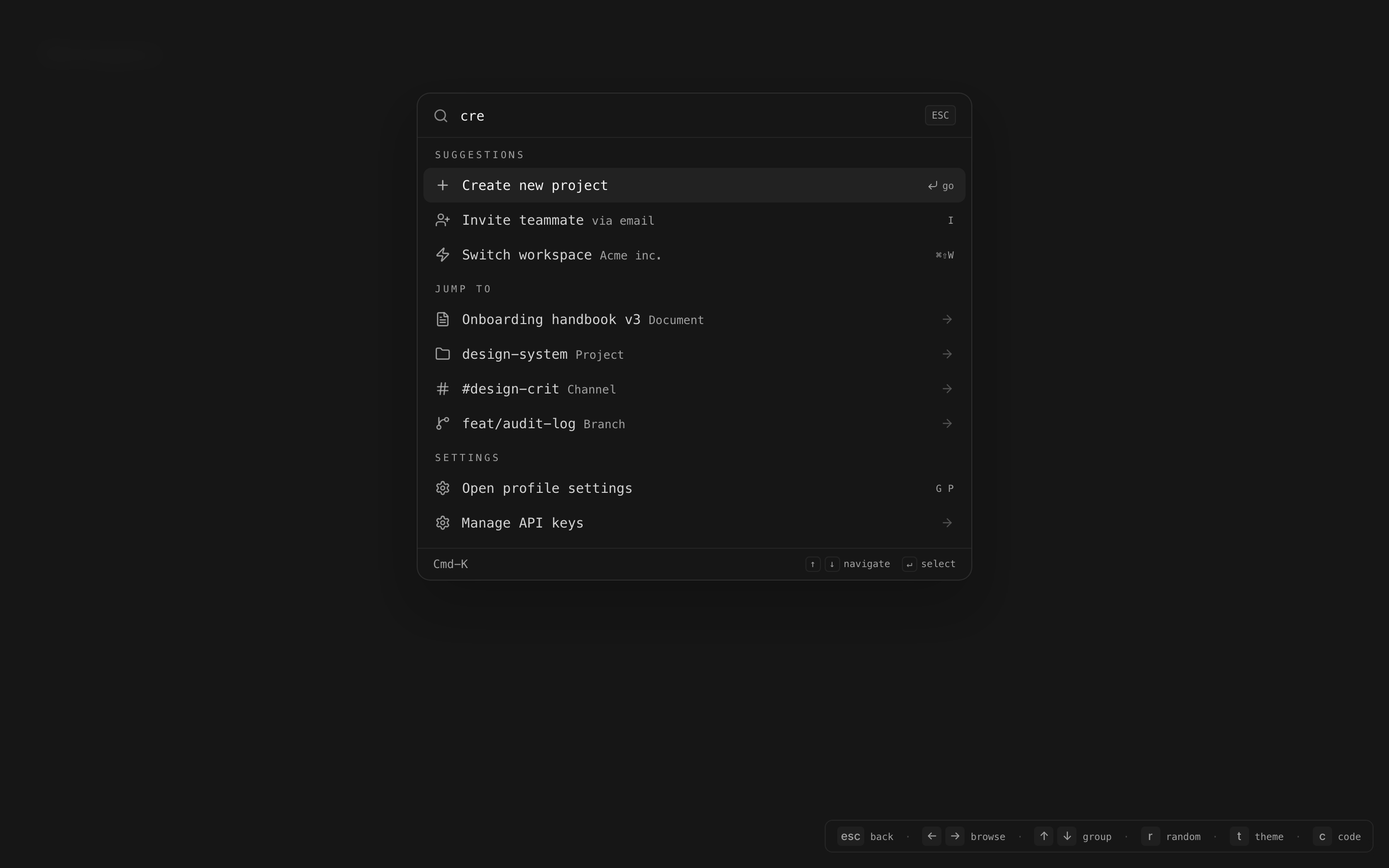
Task: Click the lightning bolt Switch workspace icon
Action: coord(443,255)
